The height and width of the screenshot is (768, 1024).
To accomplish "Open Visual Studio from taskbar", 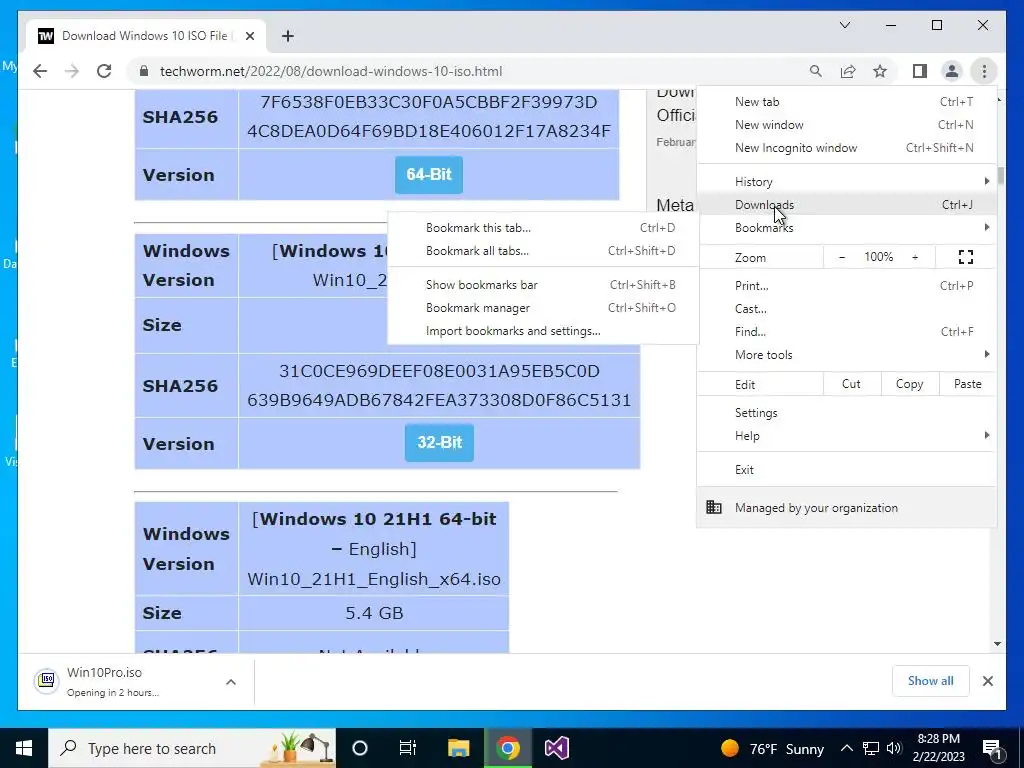I will 556,748.
